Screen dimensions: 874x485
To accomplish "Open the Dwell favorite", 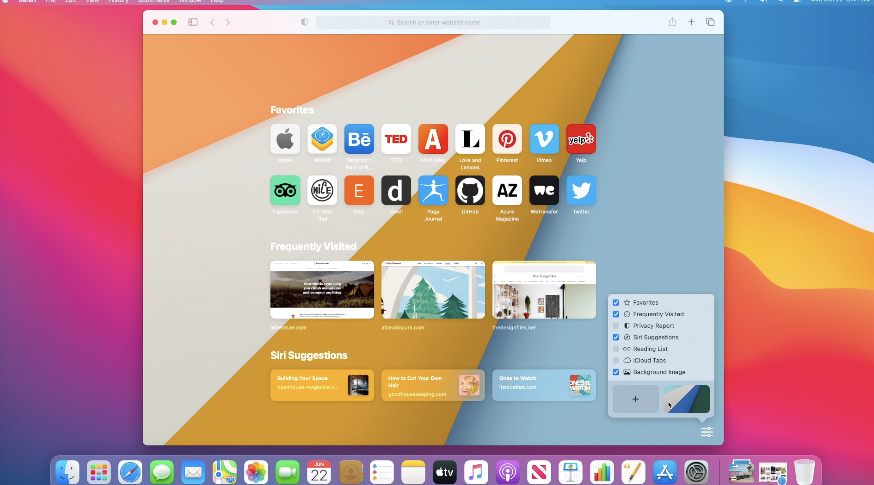I will click(396, 191).
